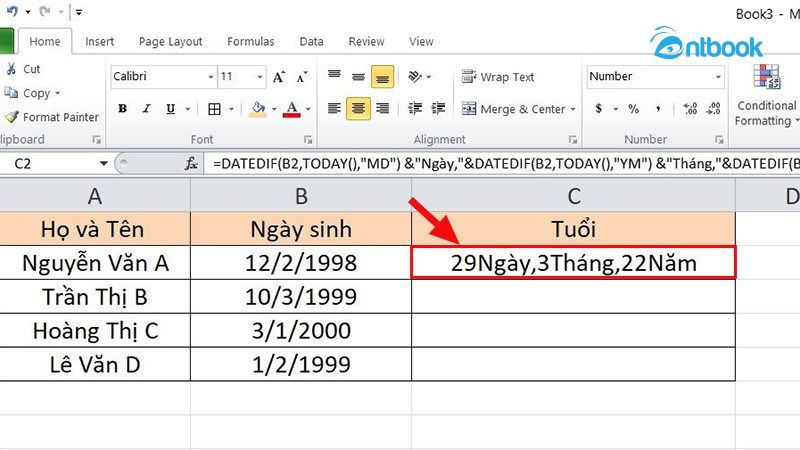Select the Nguyễn Văn A cell
Image resolution: width=800 pixels, height=450 pixels.
click(x=95, y=263)
